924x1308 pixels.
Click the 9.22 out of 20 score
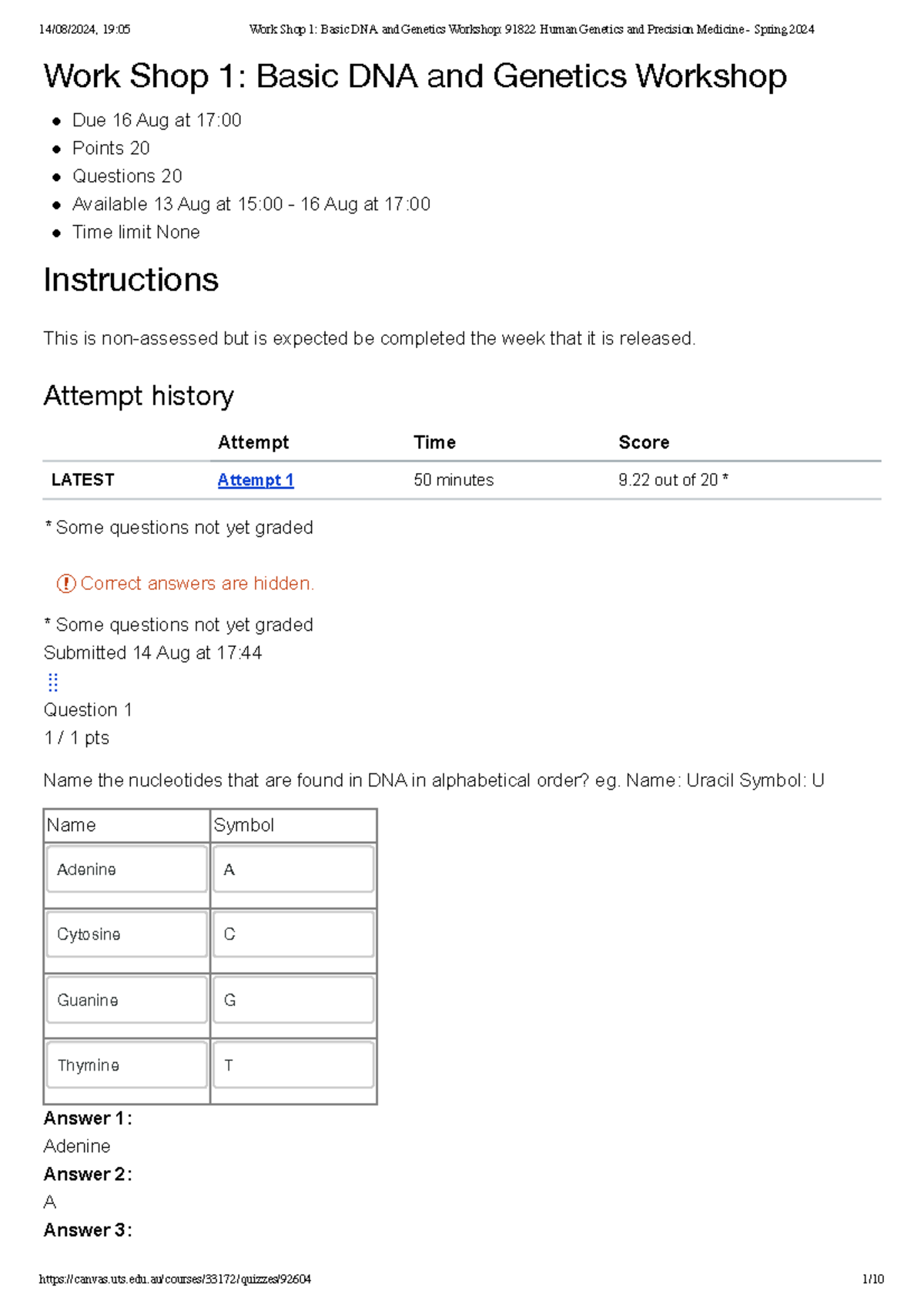672,480
